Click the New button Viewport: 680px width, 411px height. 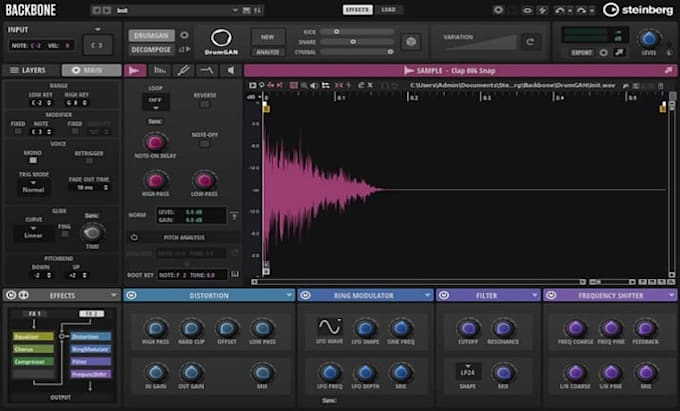pyautogui.click(x=268, y=37)
